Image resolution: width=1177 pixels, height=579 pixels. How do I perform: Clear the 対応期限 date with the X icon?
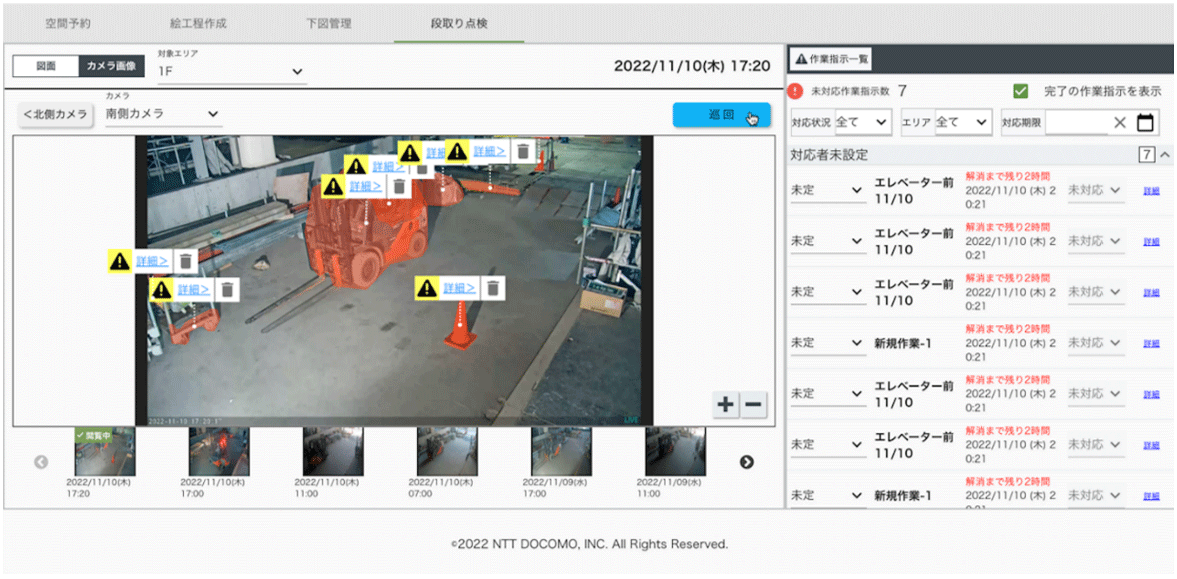click(x=1119, y=122)
